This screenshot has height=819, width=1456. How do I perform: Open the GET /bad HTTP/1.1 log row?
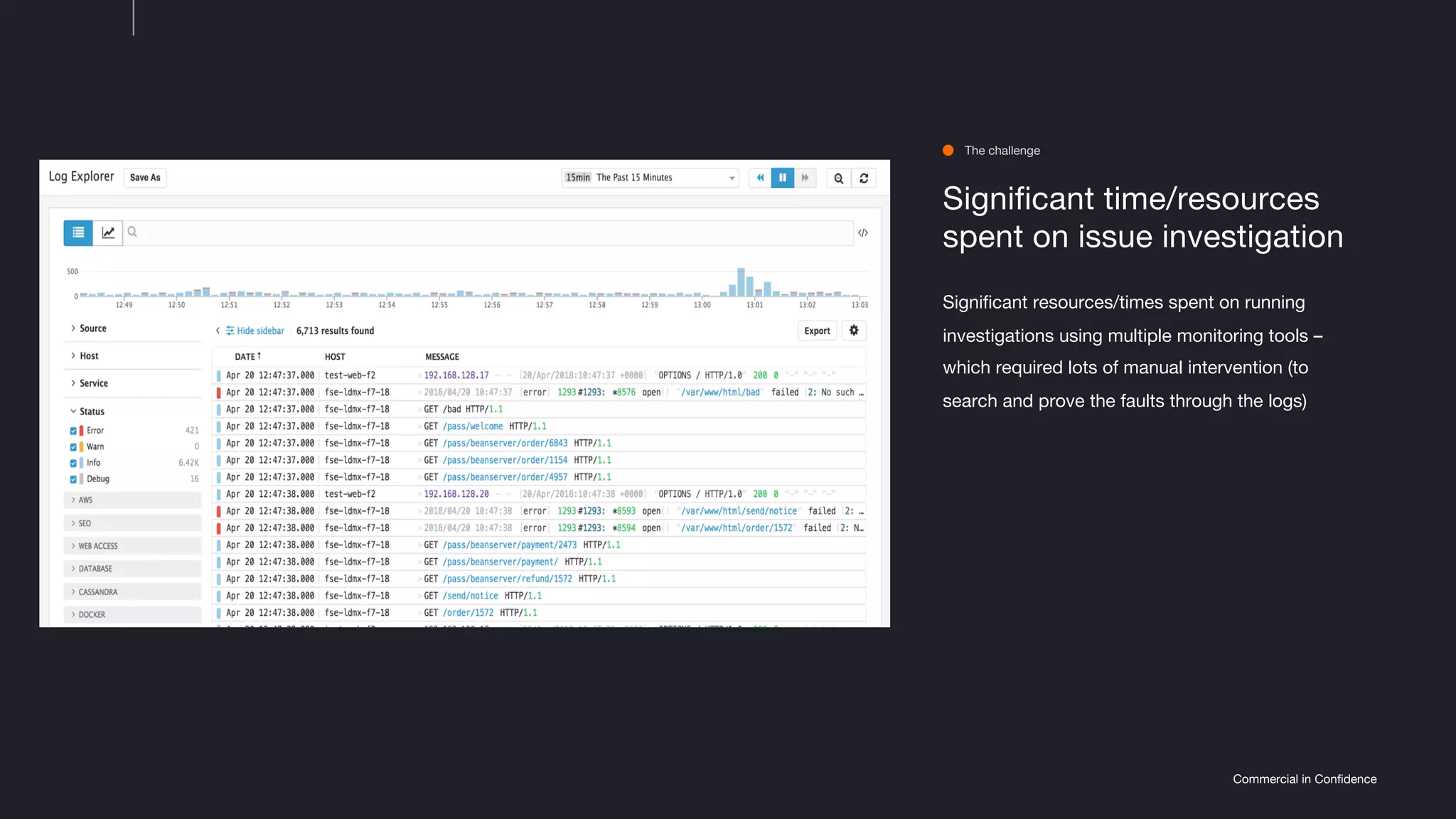540,409
